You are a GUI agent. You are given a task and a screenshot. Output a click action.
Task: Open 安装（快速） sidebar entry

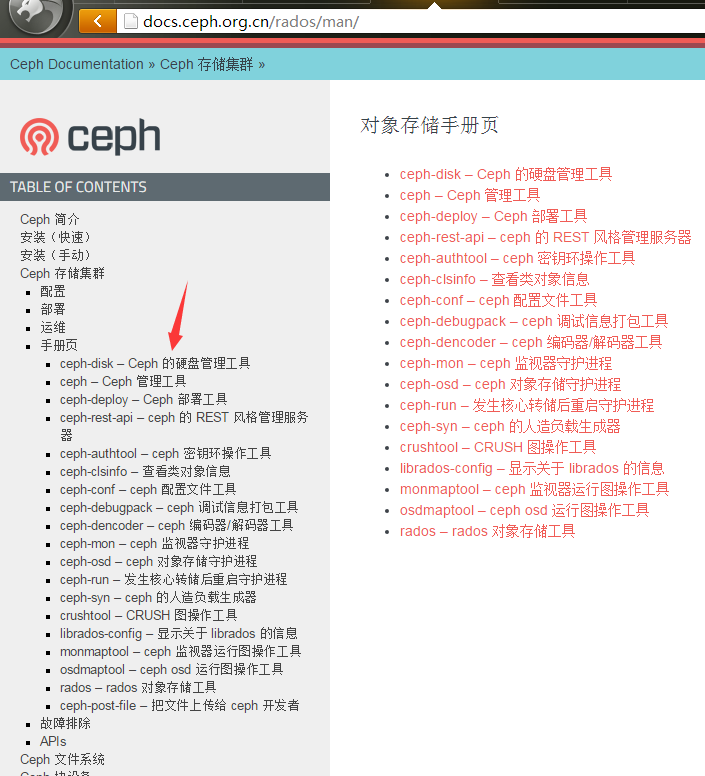tap(56, 237)
